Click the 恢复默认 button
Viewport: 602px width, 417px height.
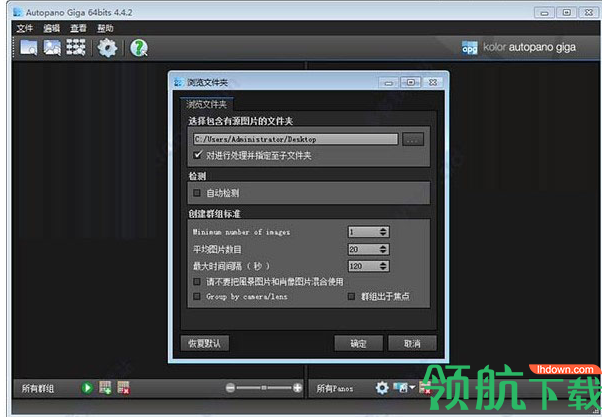205,343
